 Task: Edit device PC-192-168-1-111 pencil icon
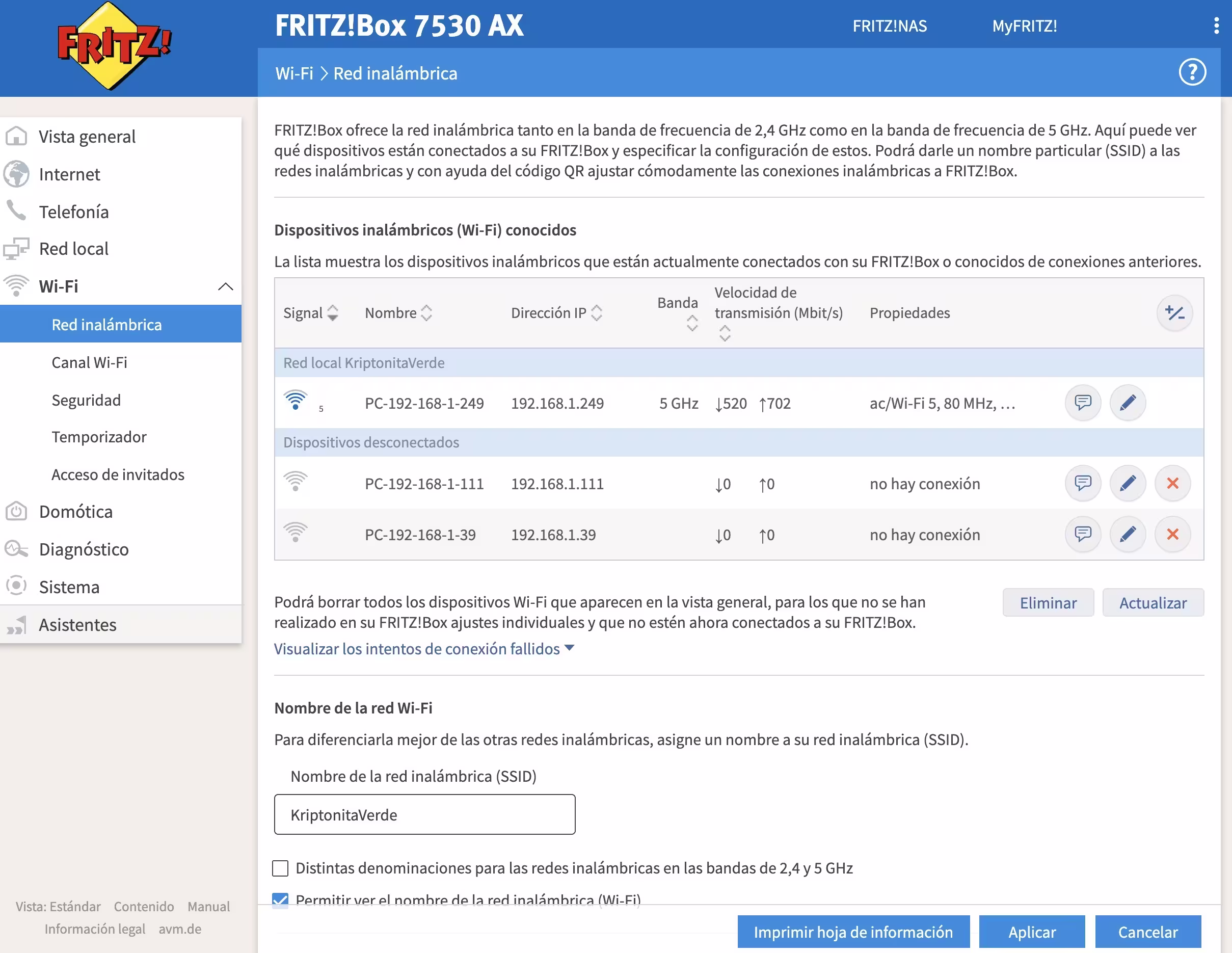point(1127,484)
